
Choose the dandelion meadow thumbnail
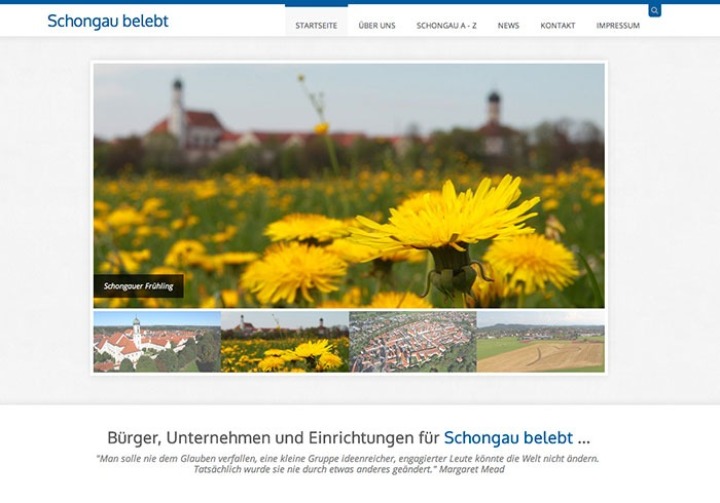pyautogui.click(x=285, y=341)
